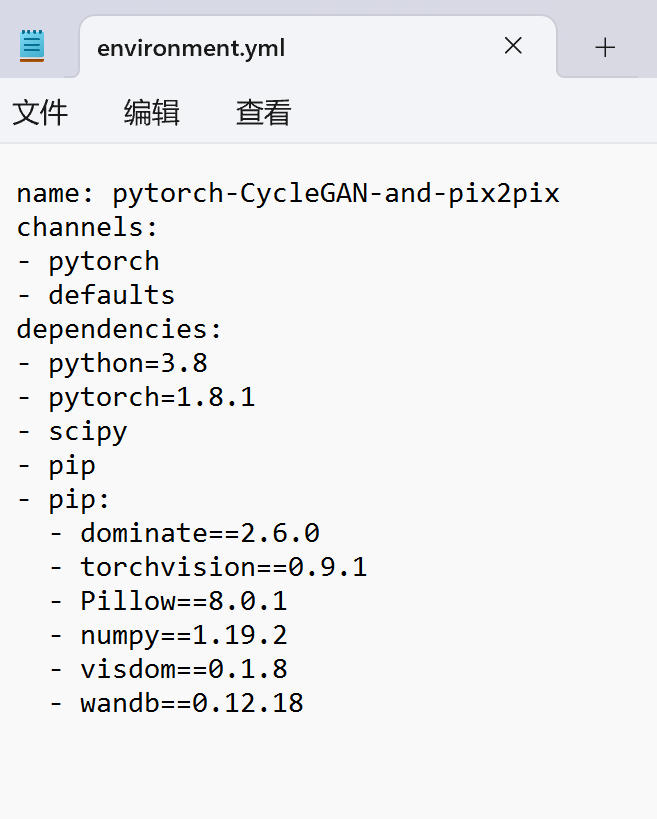Screen dimensions: 657x819
Task: Click on the dependencies: line
Action: point(119,329)
